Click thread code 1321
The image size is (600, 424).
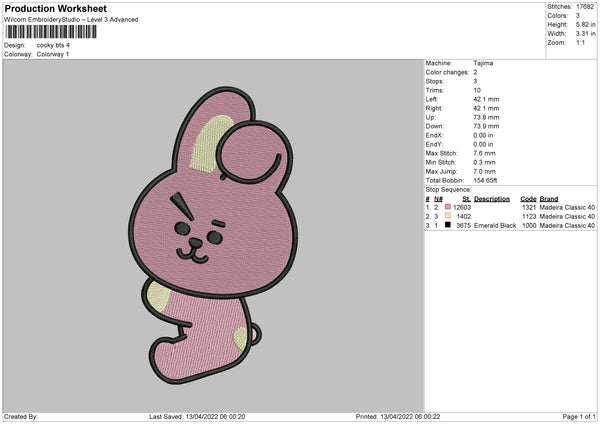click(529, 207)
